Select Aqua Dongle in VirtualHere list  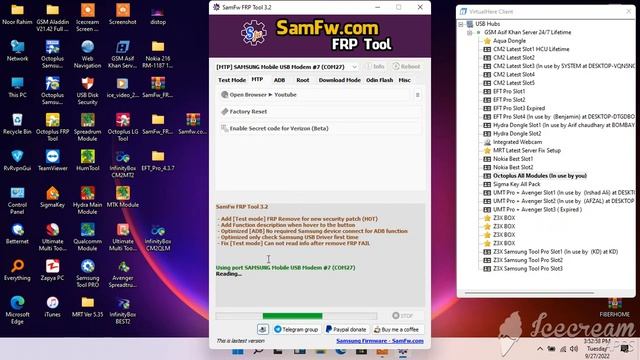click(x=509, y=41)
